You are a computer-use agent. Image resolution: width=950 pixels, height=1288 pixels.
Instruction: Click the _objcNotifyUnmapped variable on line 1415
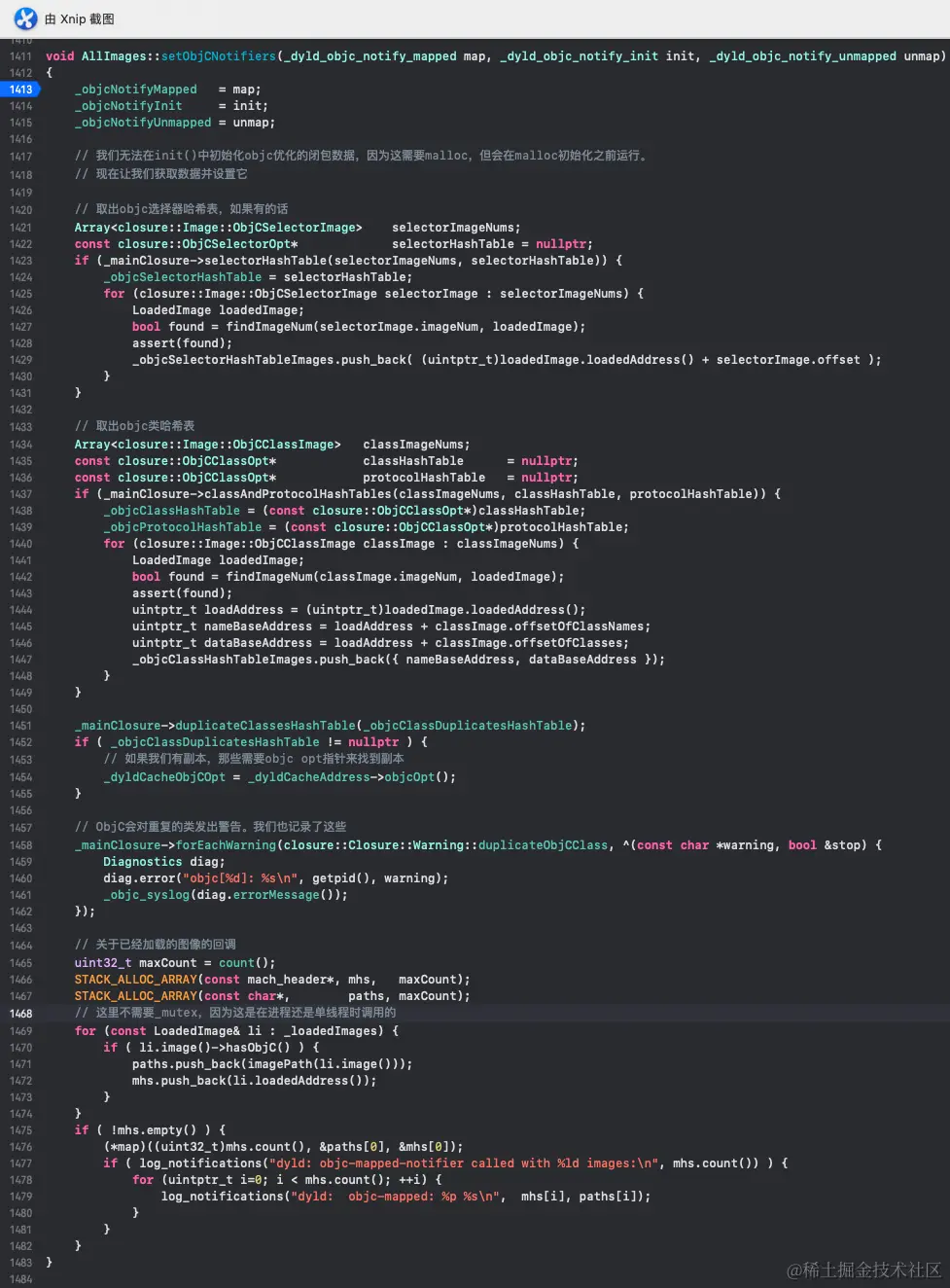point(143,123)
